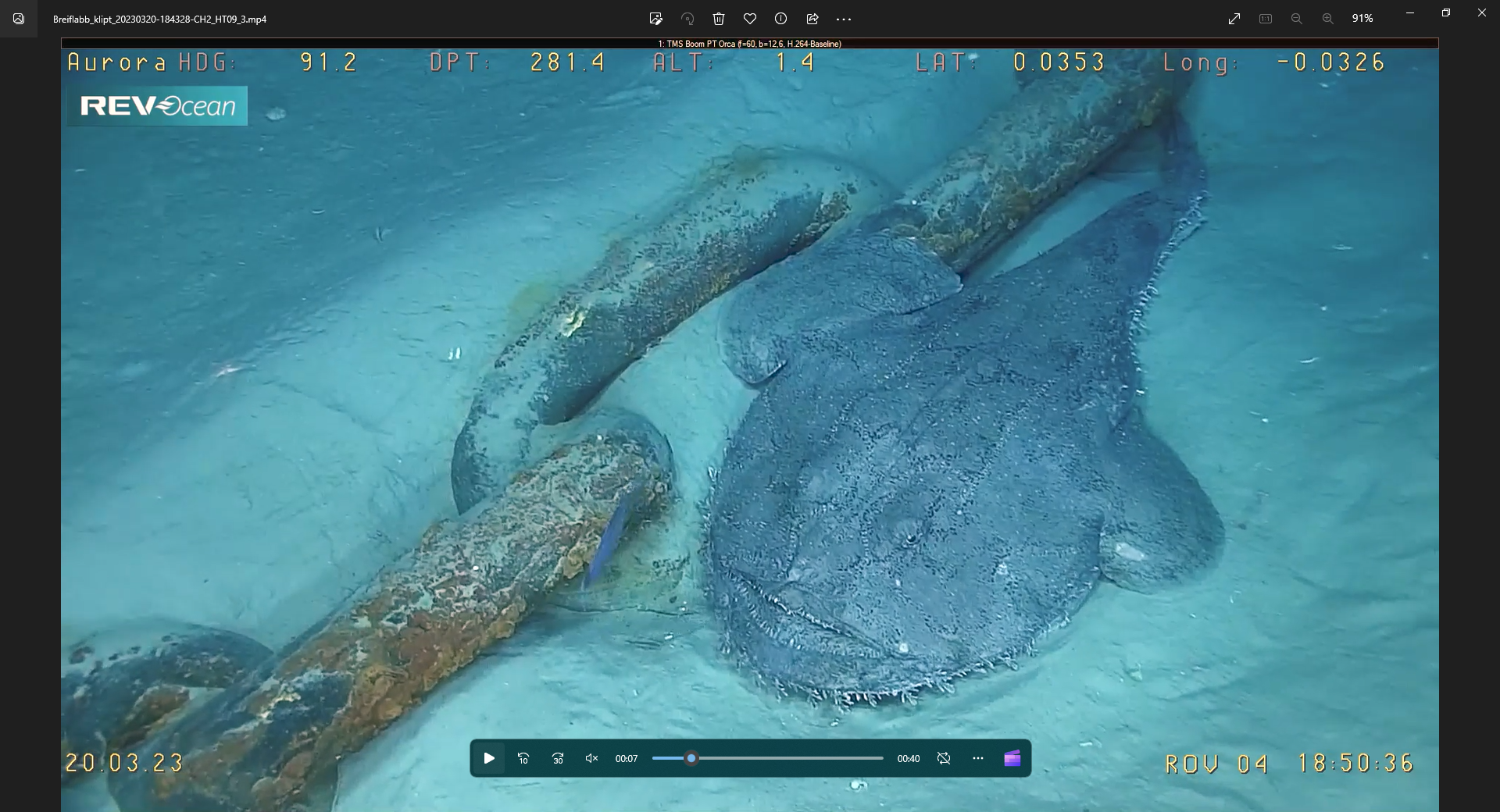Click the video seek slider handle

(x=691, y=758)
